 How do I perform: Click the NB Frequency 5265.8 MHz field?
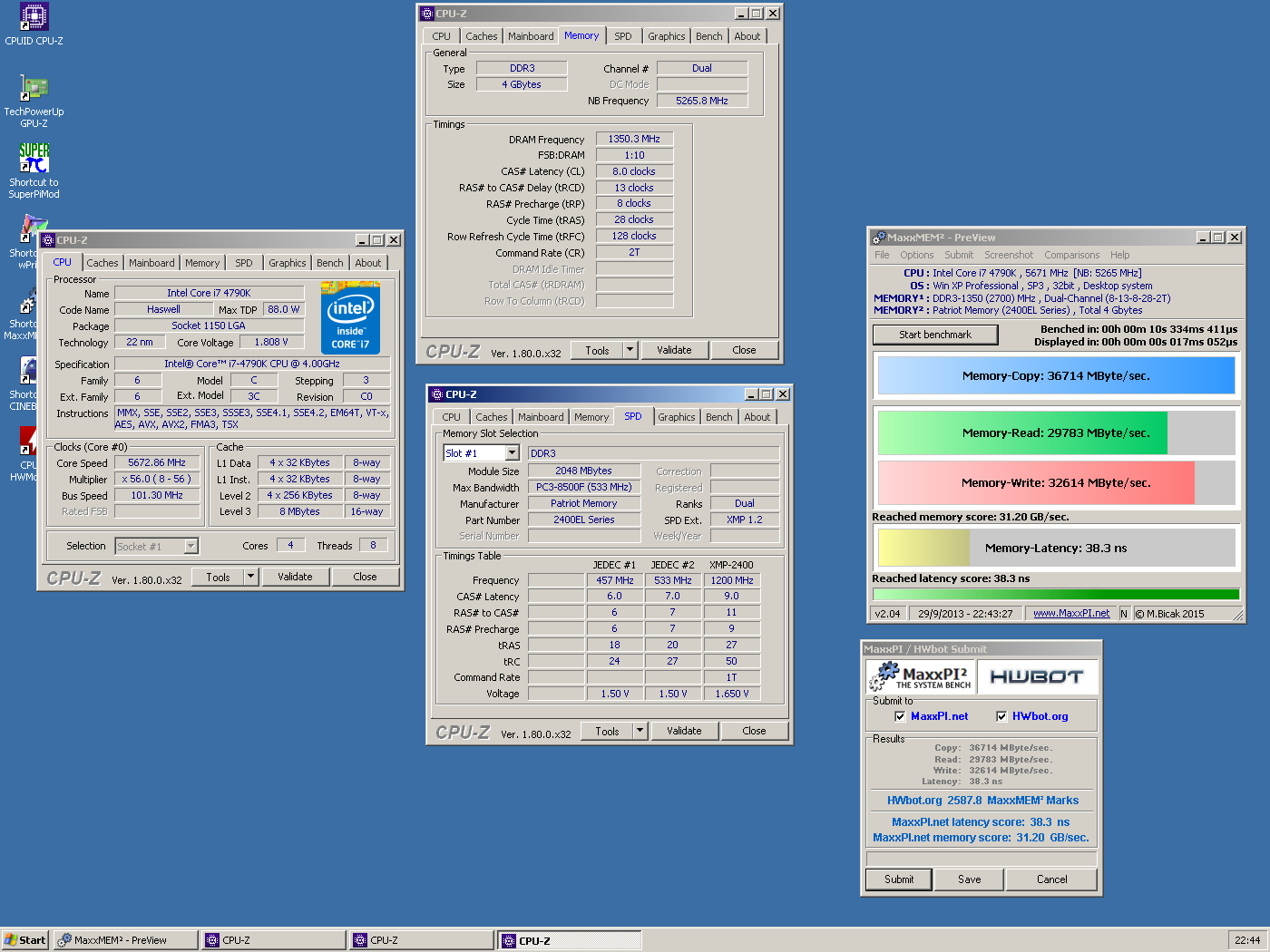click(x=702, y=101)
